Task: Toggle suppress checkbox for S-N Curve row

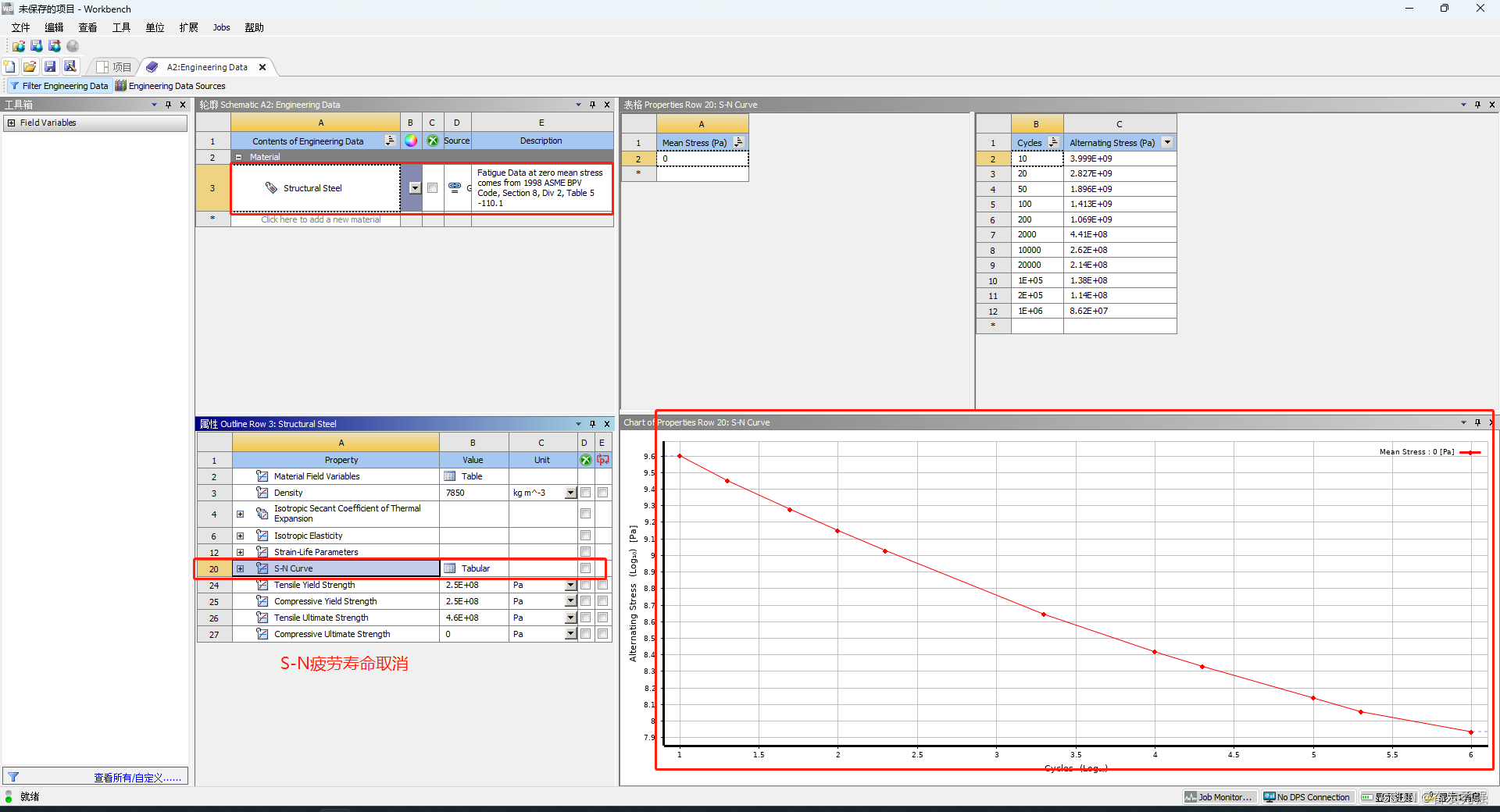Action: (x=585, y=568)
